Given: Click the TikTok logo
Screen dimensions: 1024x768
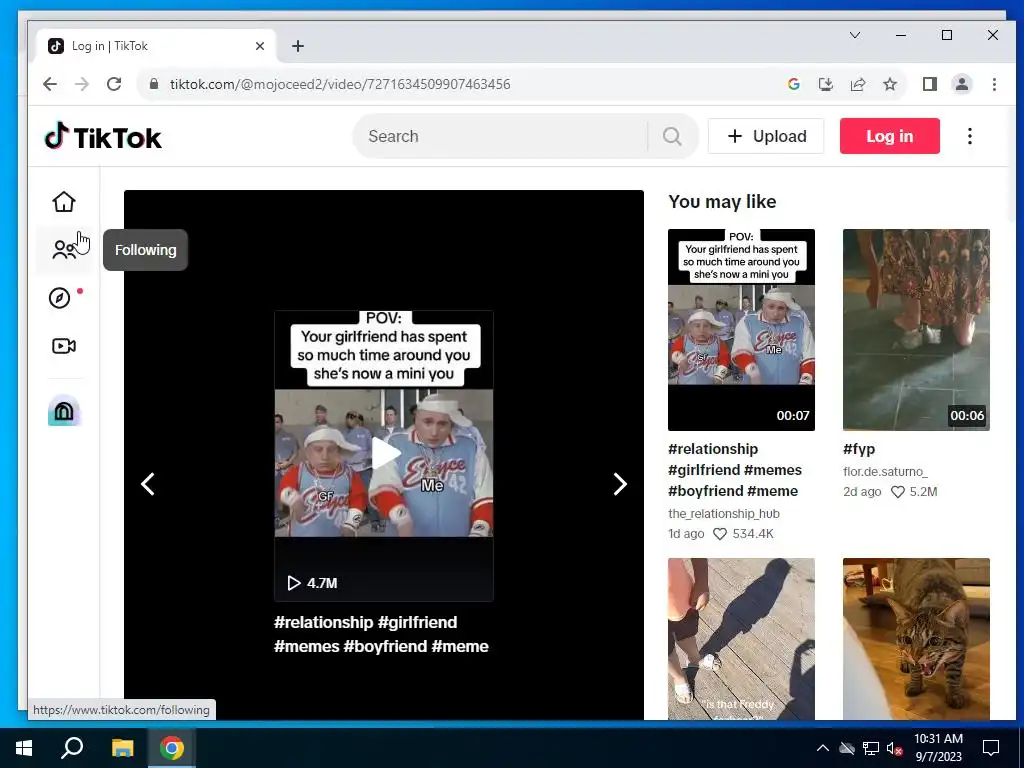Looking at the screenshot, I should (103, 136).
